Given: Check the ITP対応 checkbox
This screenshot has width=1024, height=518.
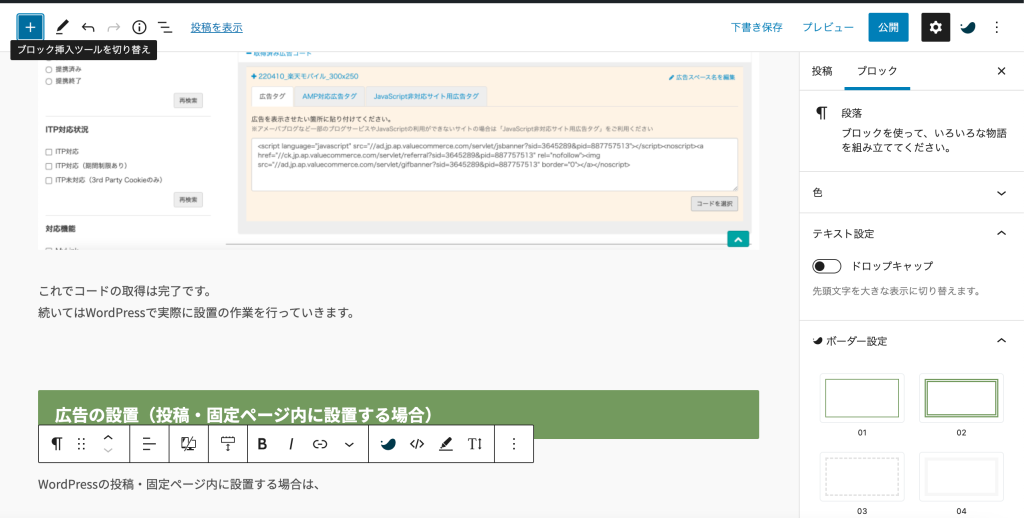Looking at the screenshot, I should (48, 152).
